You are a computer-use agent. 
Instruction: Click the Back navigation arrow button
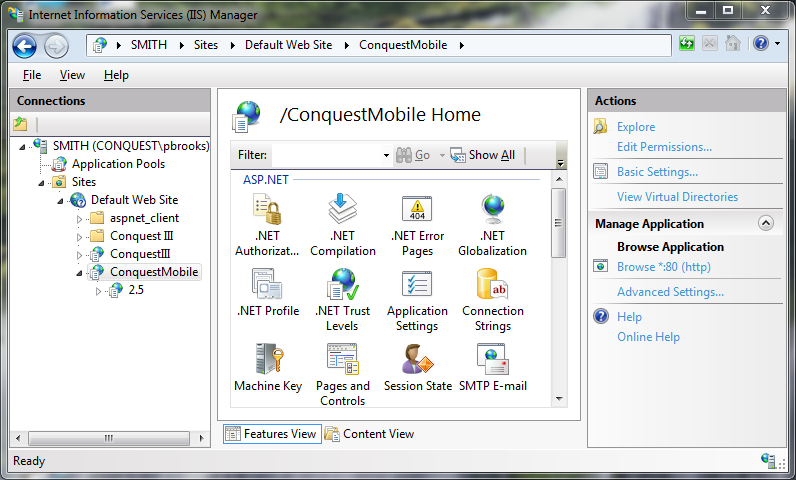click(24, 46)
